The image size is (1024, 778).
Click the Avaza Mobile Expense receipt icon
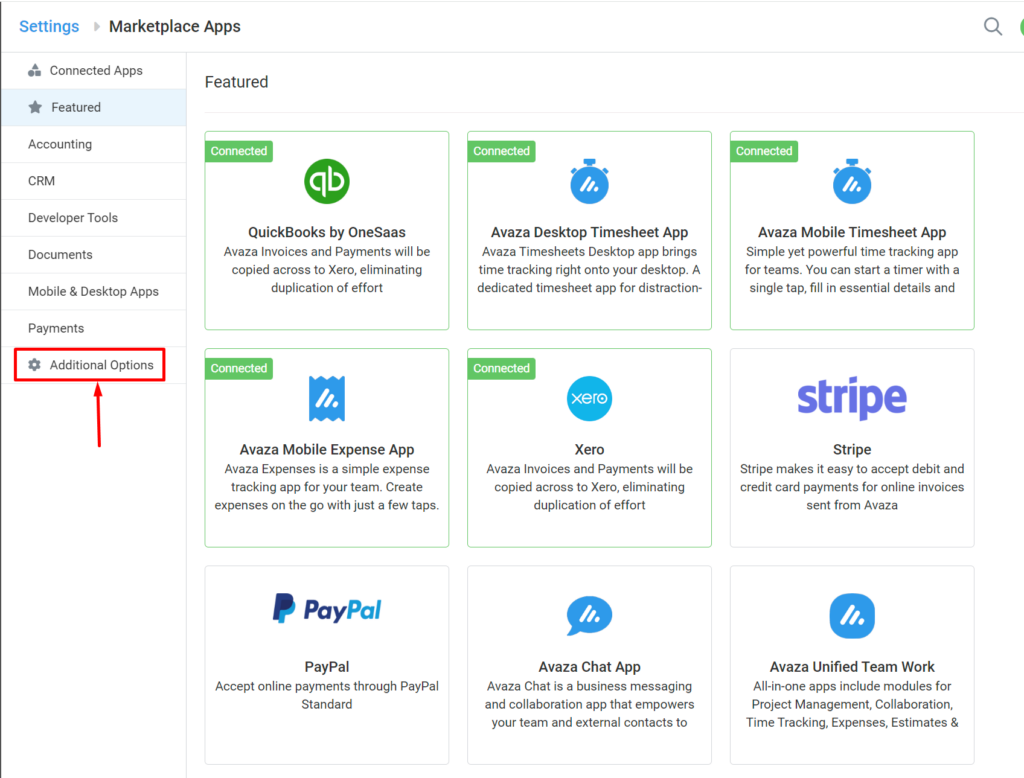[327, 398]
